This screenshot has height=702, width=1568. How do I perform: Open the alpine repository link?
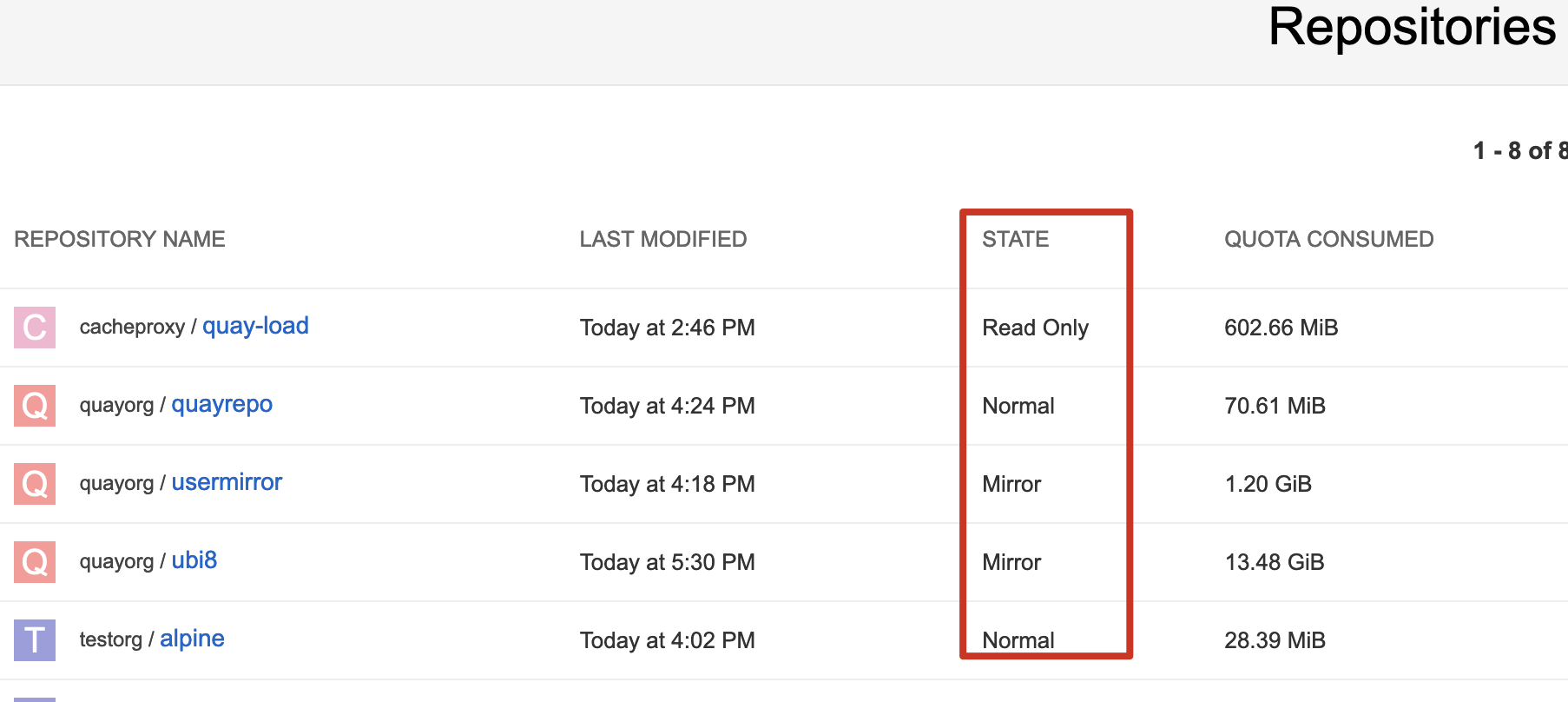coord(192,639)
